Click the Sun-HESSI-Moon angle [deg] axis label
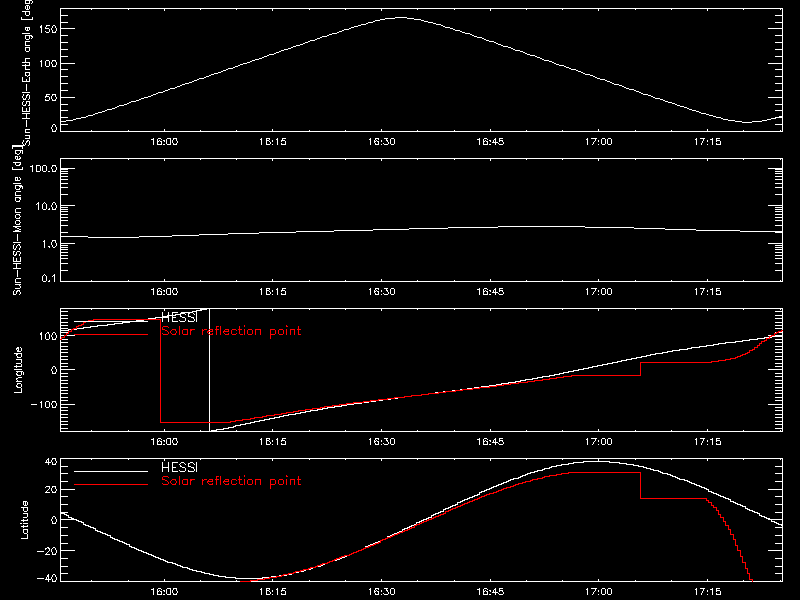 click(x=17, y=220)
